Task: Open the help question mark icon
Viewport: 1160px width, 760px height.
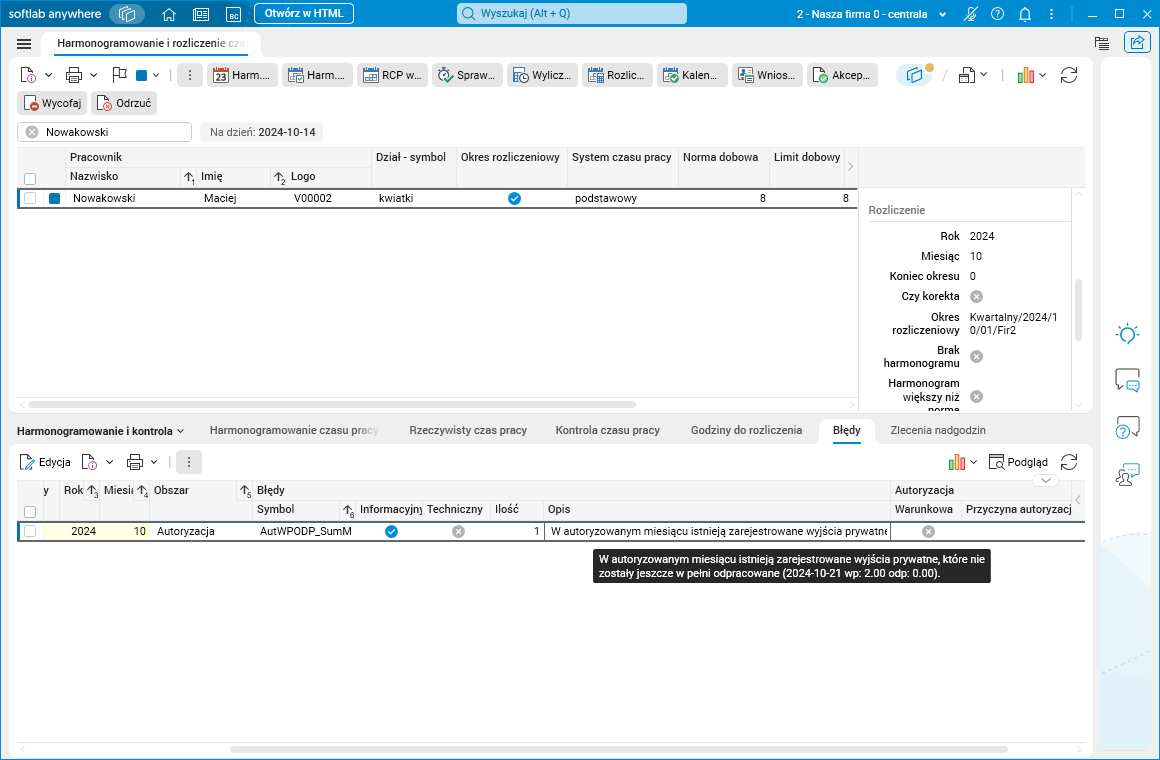Action: click(x=997, y=14)
